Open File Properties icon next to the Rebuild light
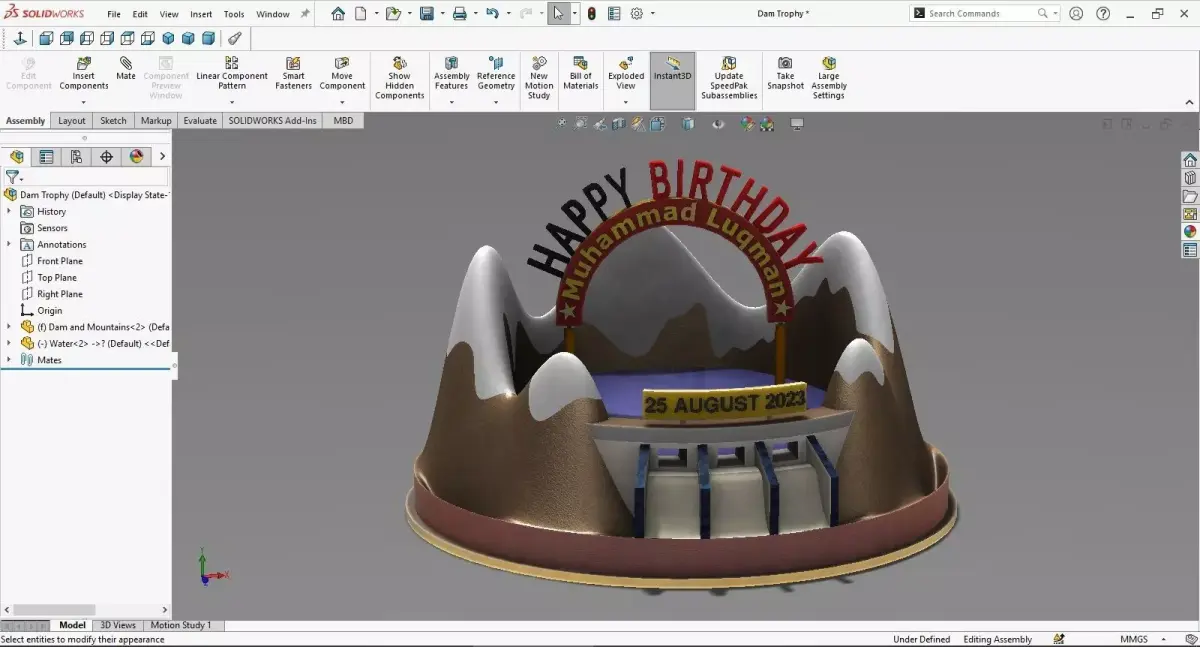Viewport: 1200px width, 647px height. (x=614, y=14)
